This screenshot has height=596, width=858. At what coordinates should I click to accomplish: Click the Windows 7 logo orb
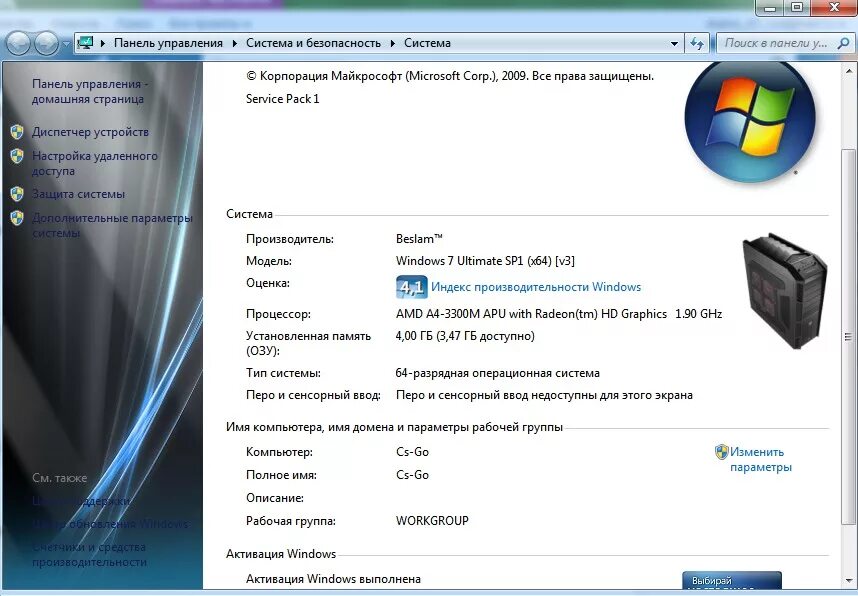(x=750, y=120)
